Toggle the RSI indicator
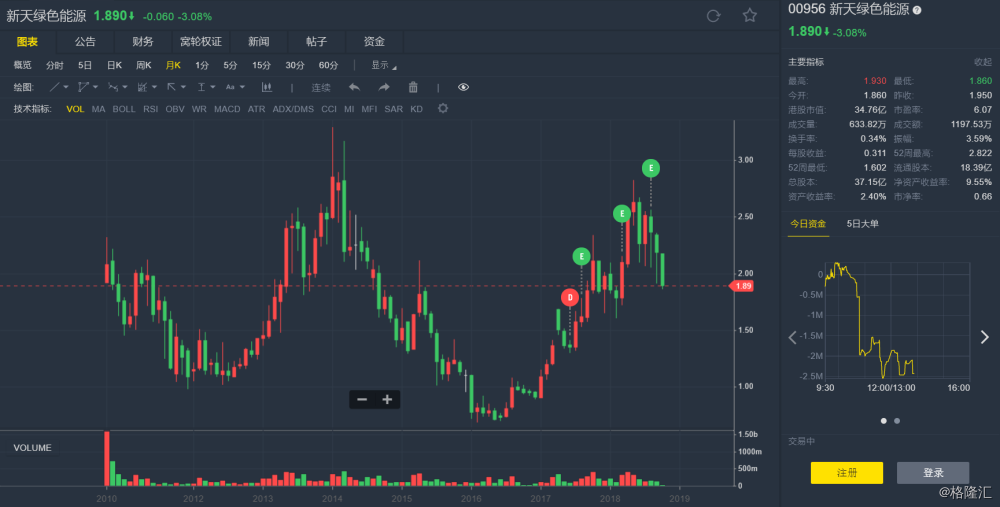The width and height of the screenshot is (1000, 507). pyautogui.click(x=151, y=109)
